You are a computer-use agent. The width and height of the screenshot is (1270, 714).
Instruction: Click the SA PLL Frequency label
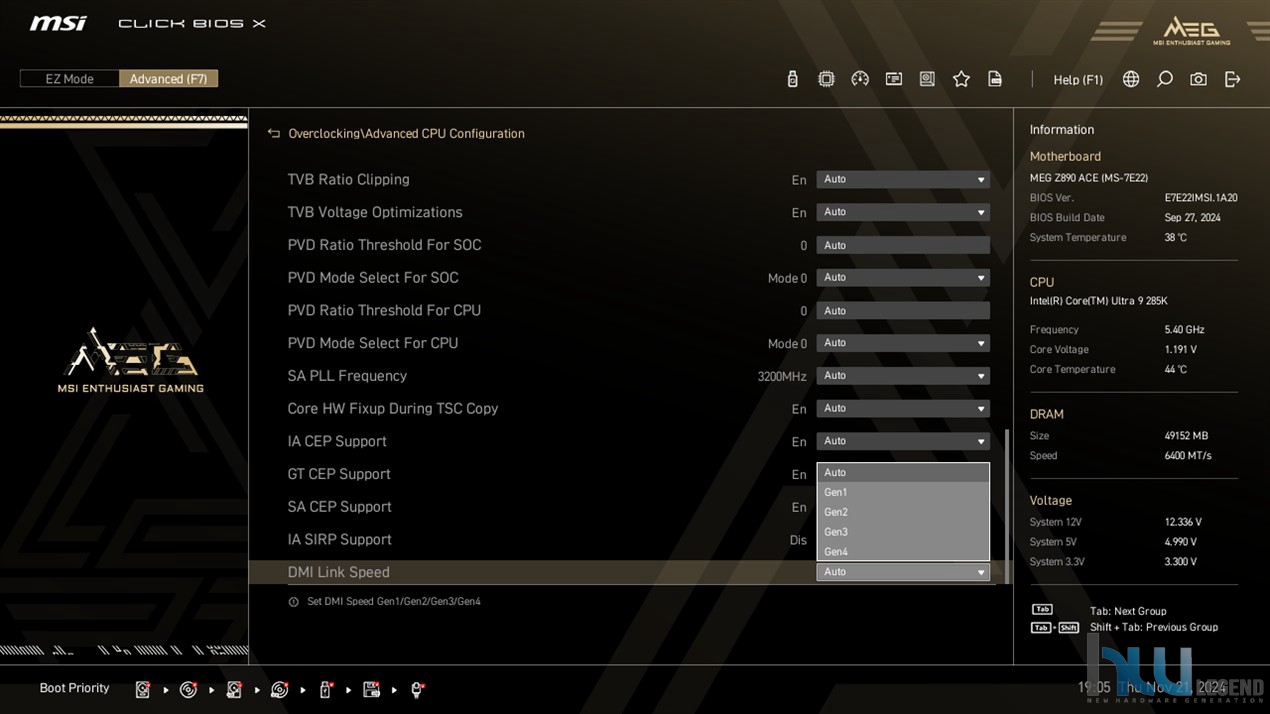click(347, 376)
